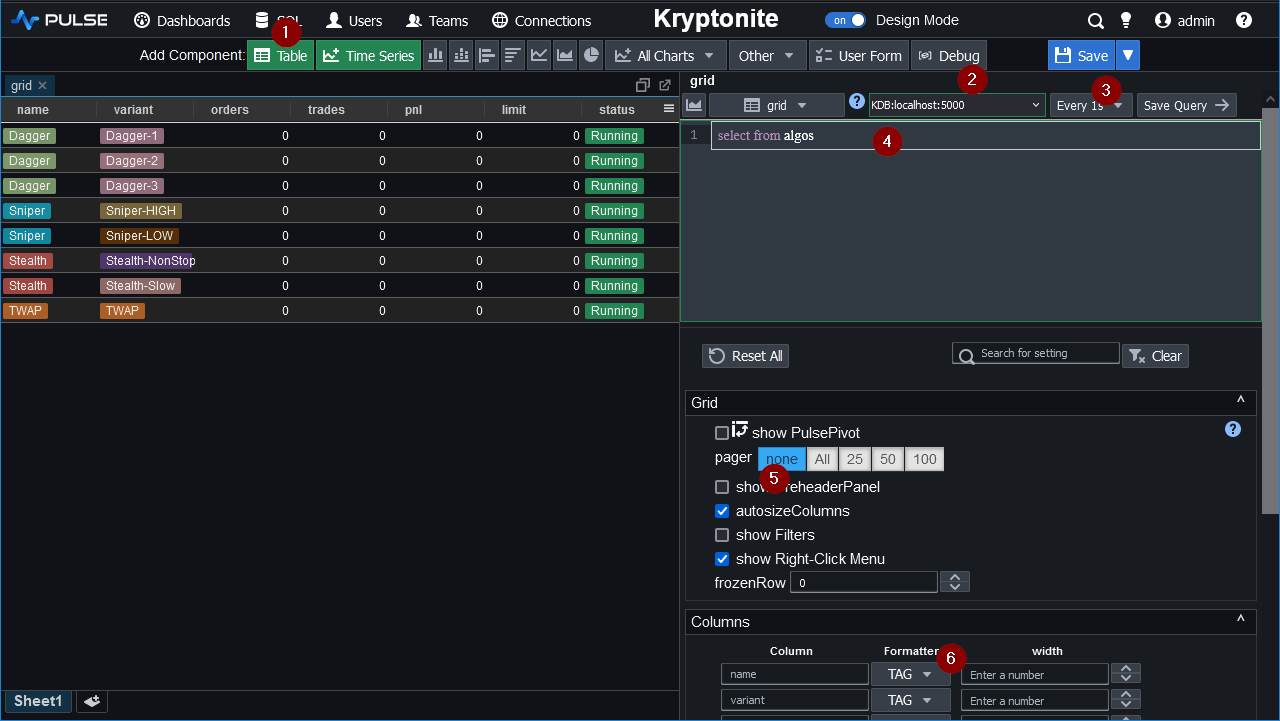Set pager to 50
The width and height of the screenshot is (1280, 721).
pyautogui.click(x=887, y=459)
